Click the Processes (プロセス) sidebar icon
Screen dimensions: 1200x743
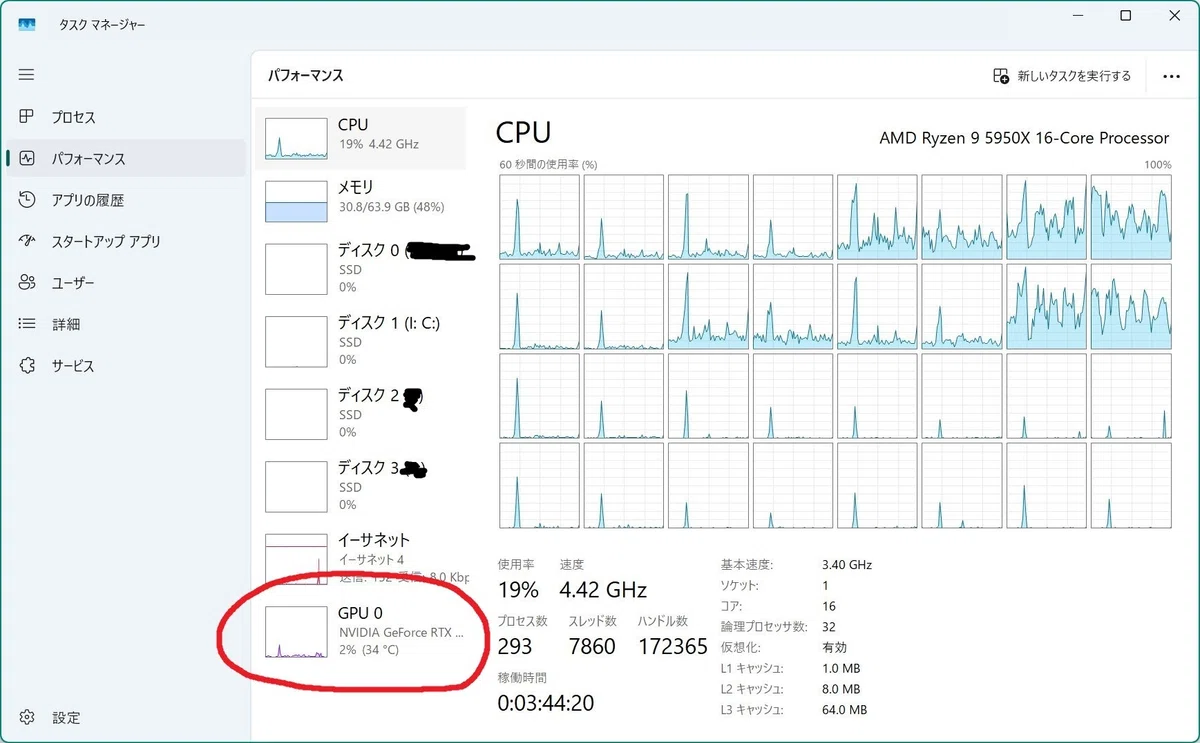pos(27,117)
